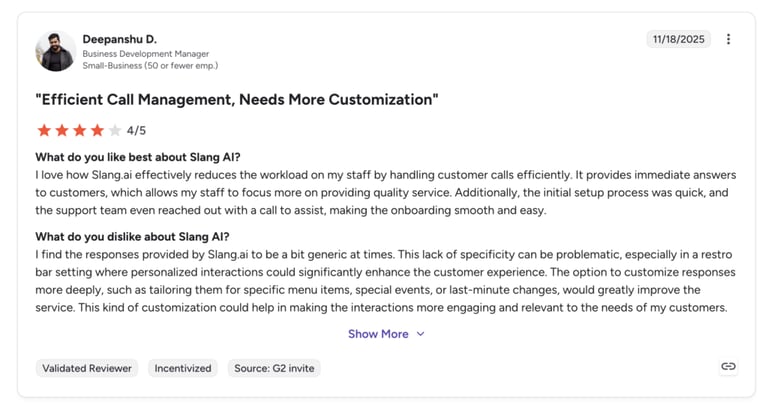Open the three-dot options menu

pos(728,39)
